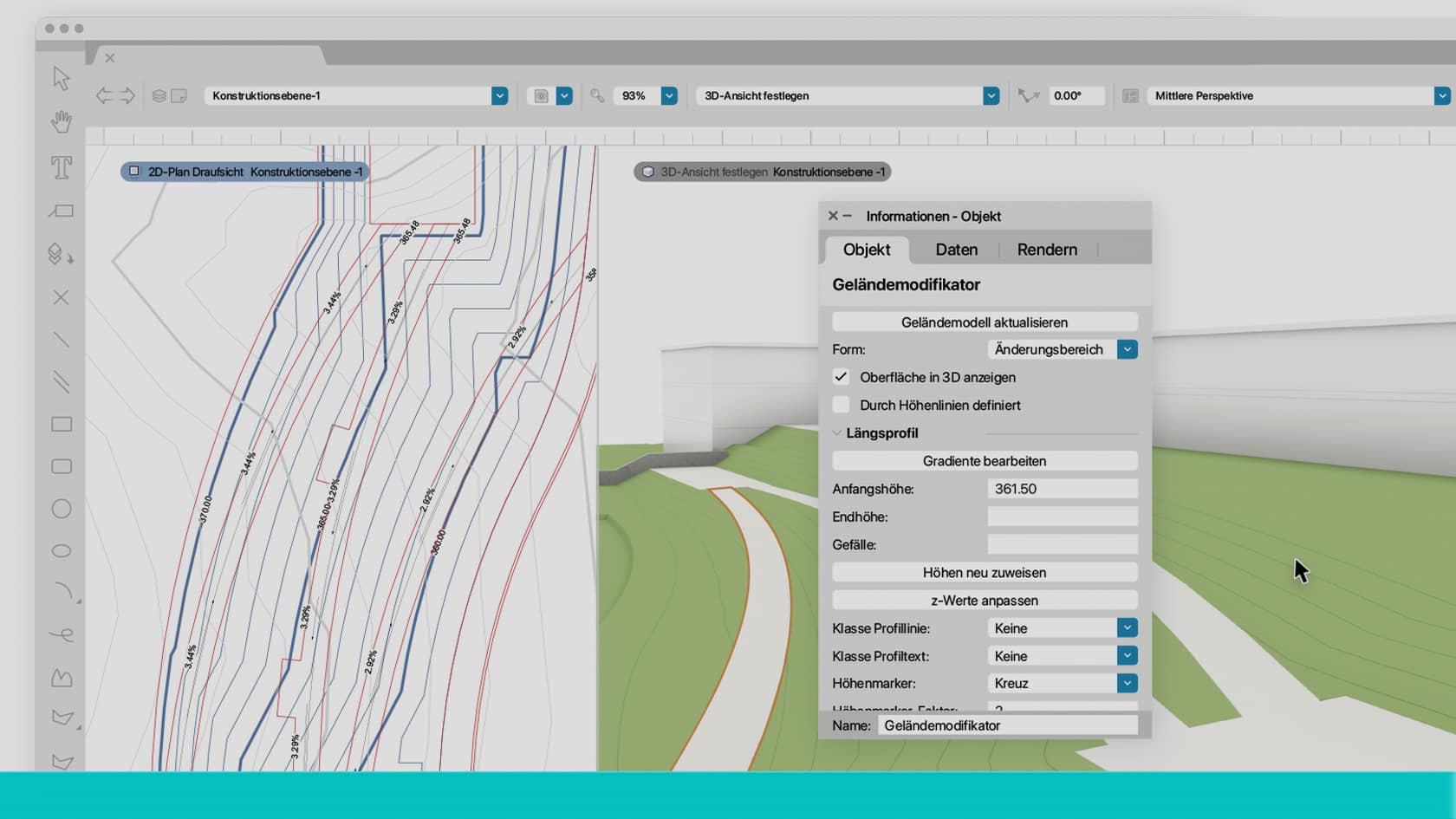Click the Anfangshöhe value field 361.50

[x=1062, y=488]
